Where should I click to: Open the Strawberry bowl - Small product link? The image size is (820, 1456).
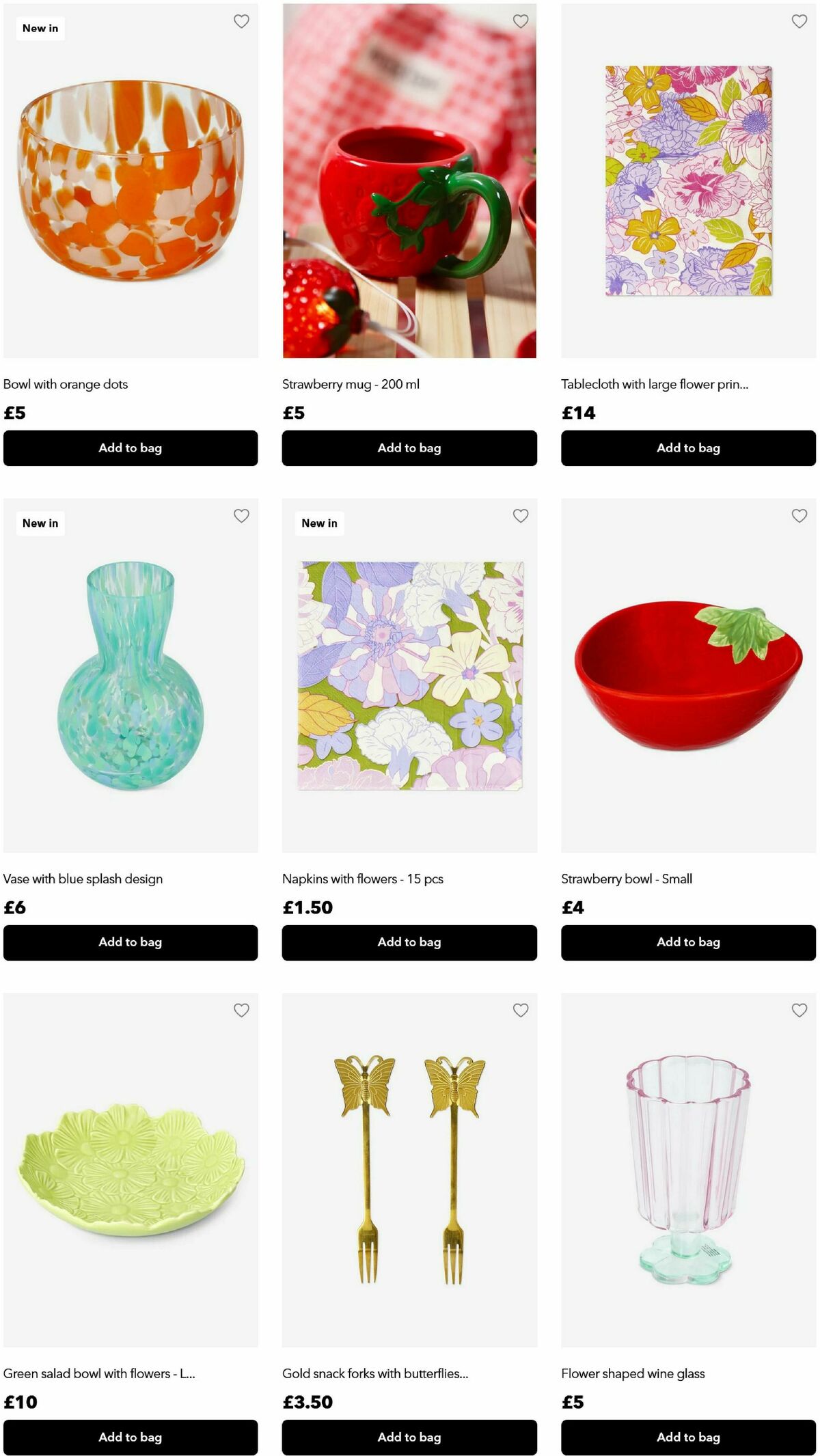pos(627,879)
